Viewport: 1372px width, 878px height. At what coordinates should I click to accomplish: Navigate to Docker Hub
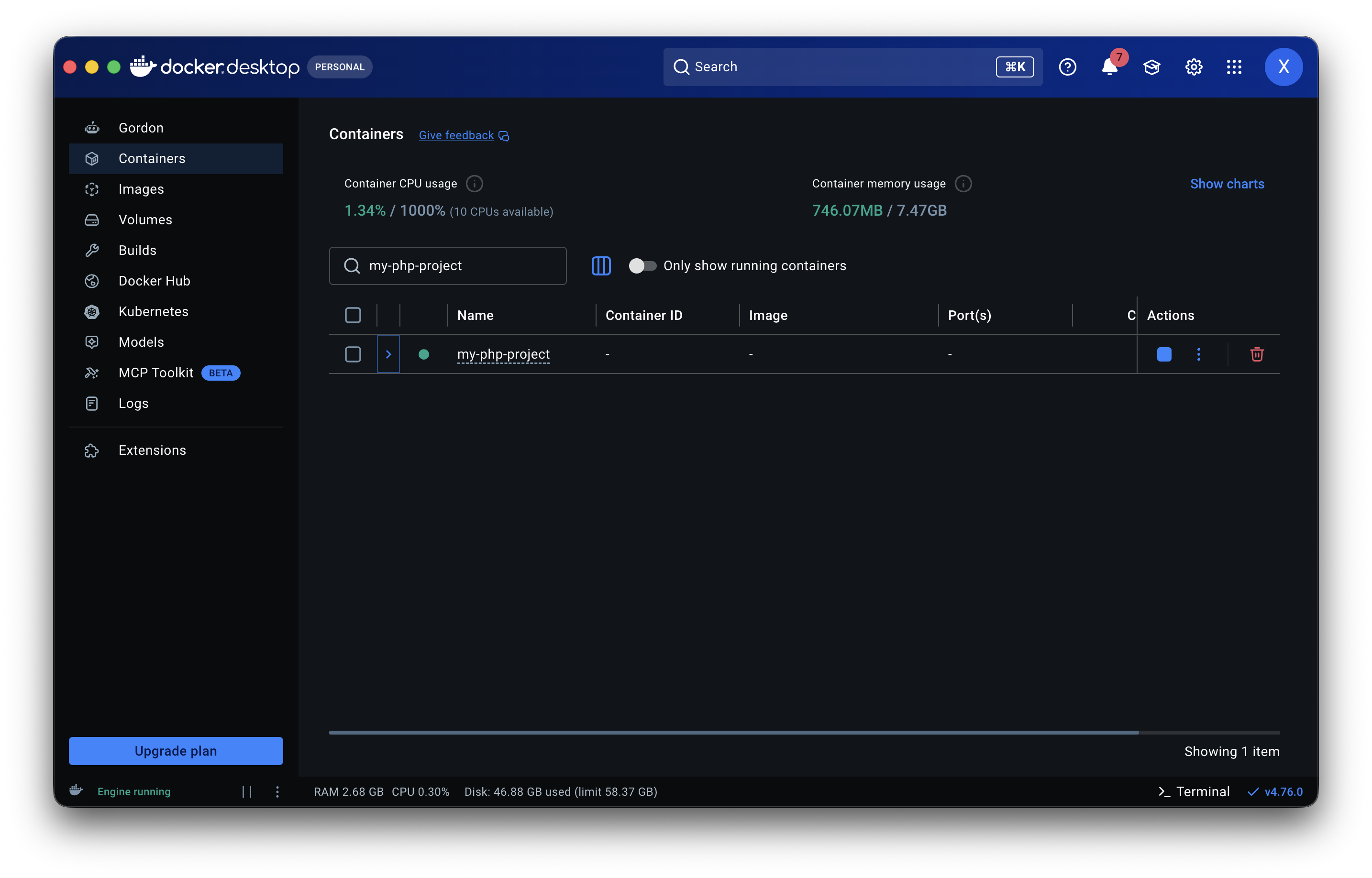coord(176,281)
